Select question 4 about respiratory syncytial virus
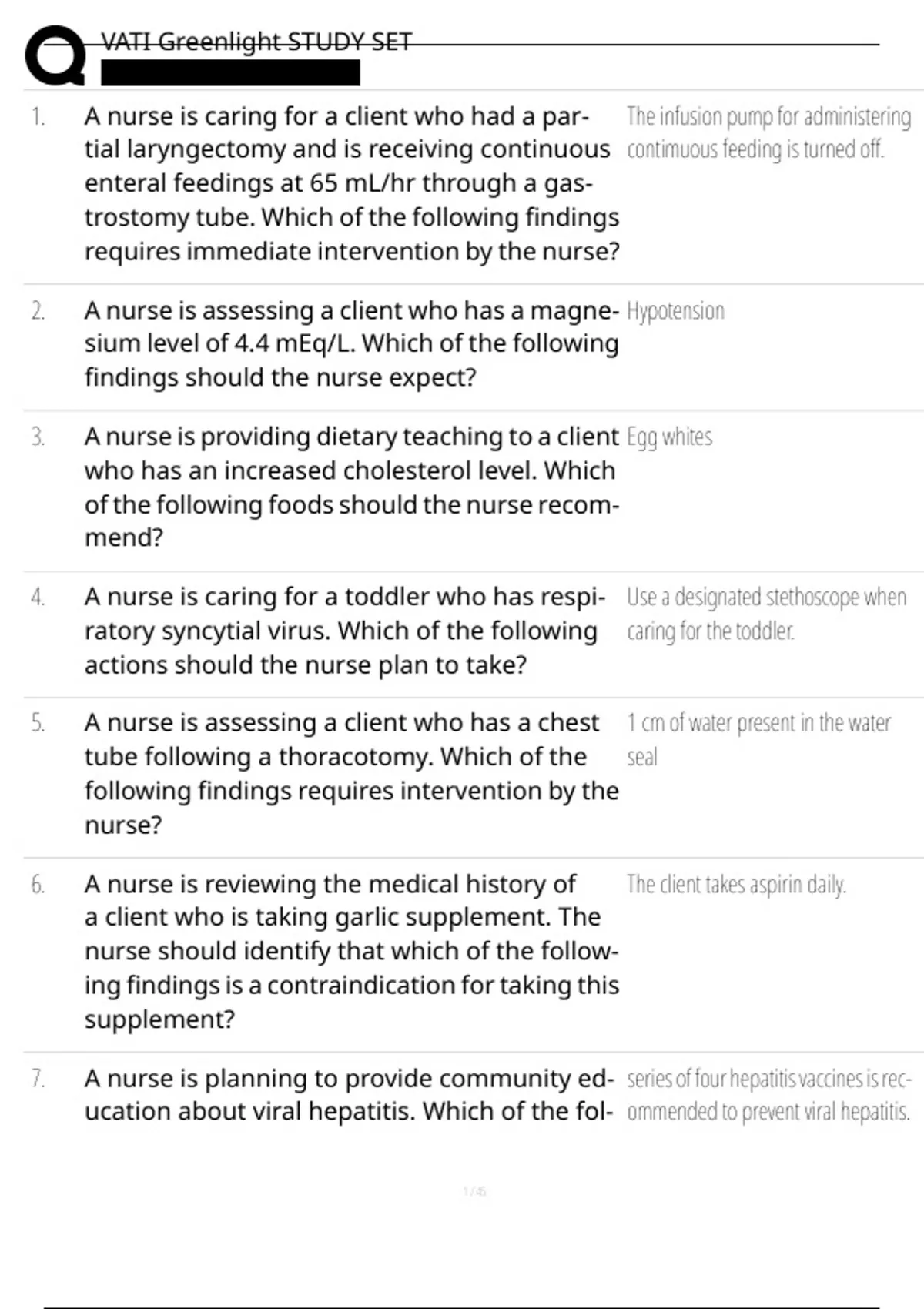The height and width of the screenshot is (1309, 924). click(x=344, y=631)
